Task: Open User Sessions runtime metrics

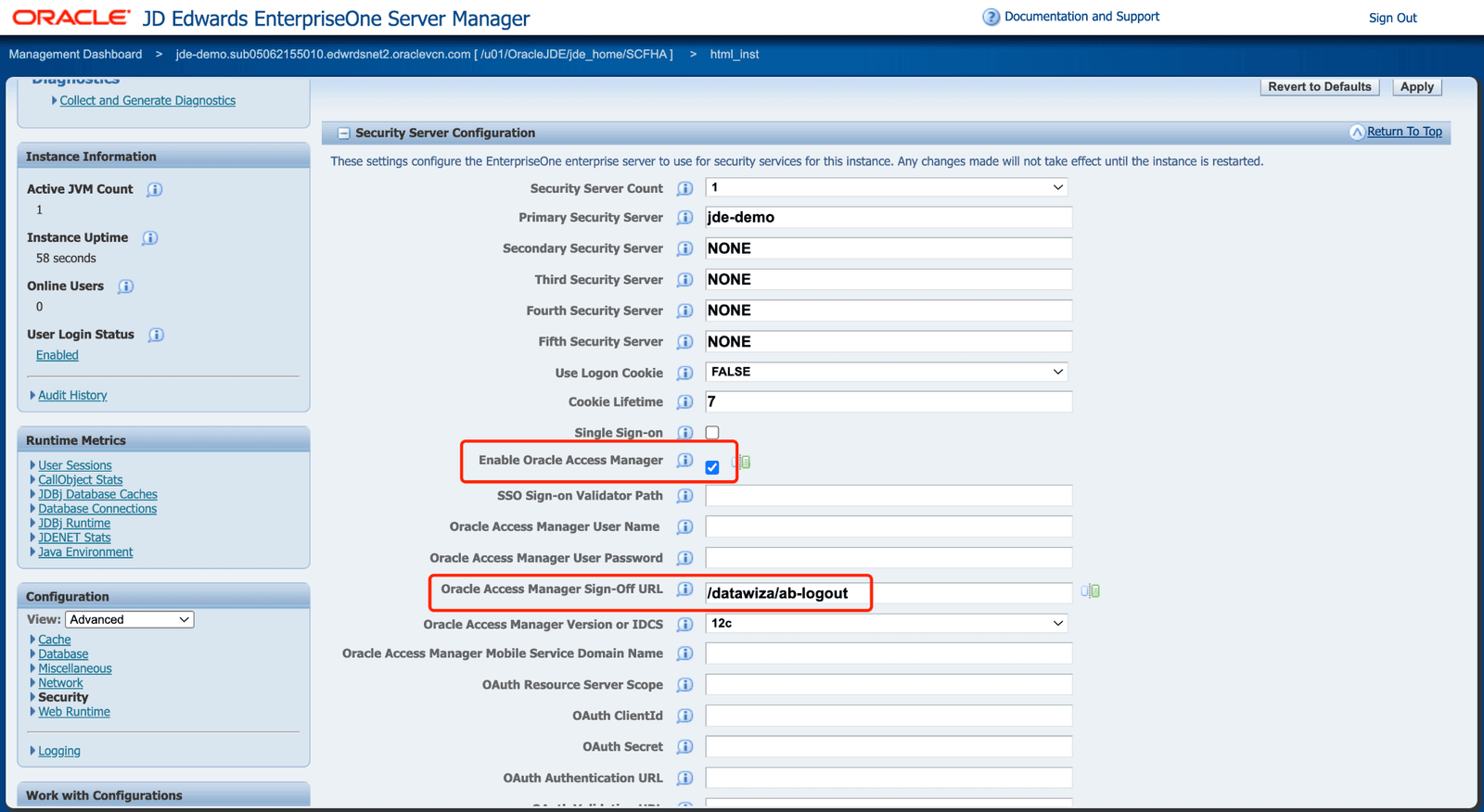Action: point(75,465)
